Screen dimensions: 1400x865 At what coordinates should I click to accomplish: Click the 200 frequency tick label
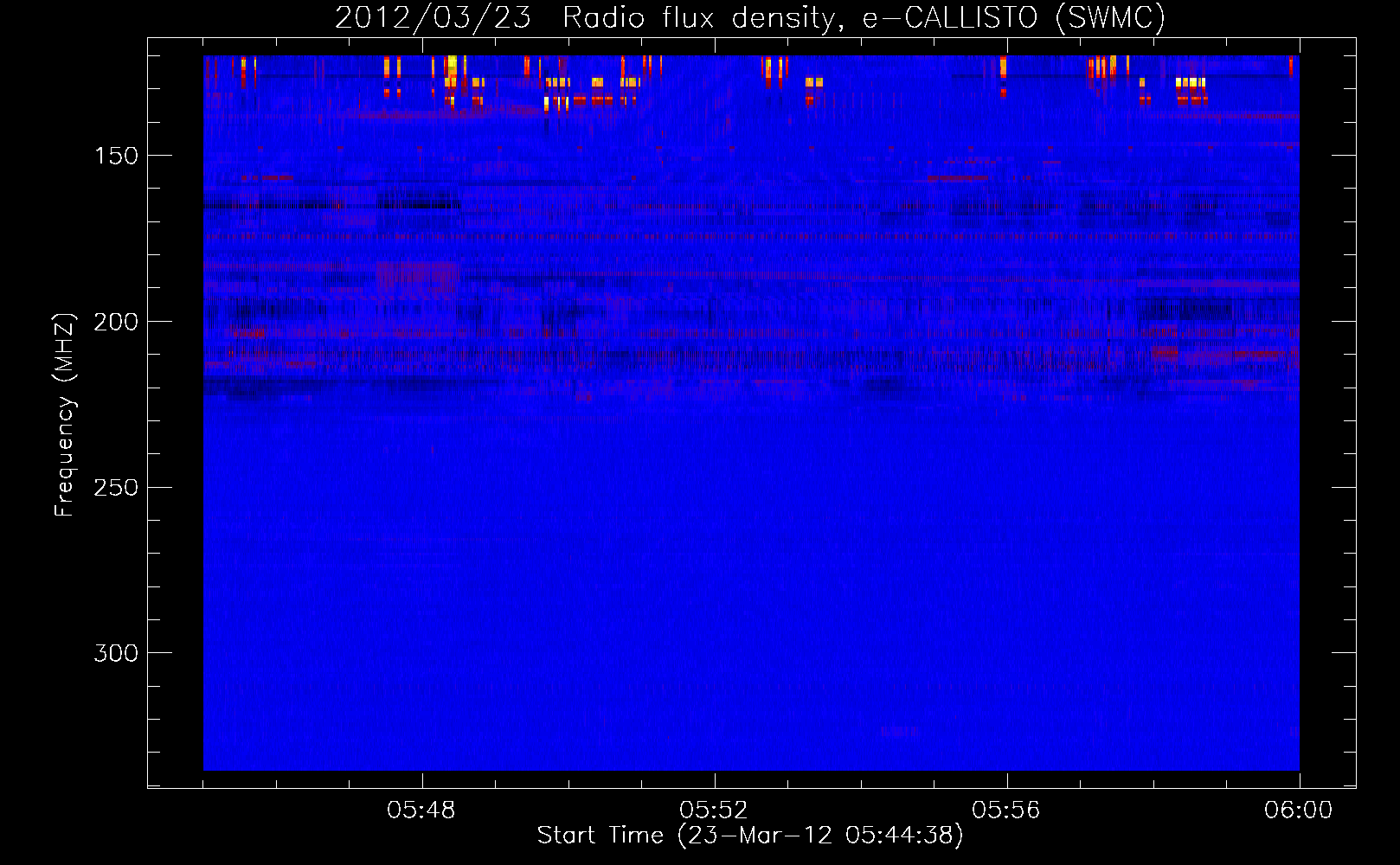pyautogui.click(x=116, y=322)
